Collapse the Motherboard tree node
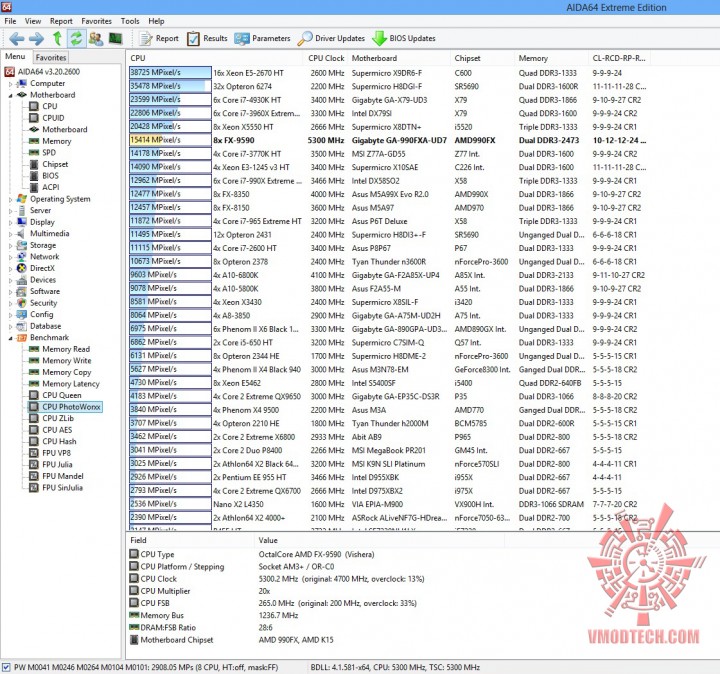This screenshot has height=674, width=720. pos(11,95)
